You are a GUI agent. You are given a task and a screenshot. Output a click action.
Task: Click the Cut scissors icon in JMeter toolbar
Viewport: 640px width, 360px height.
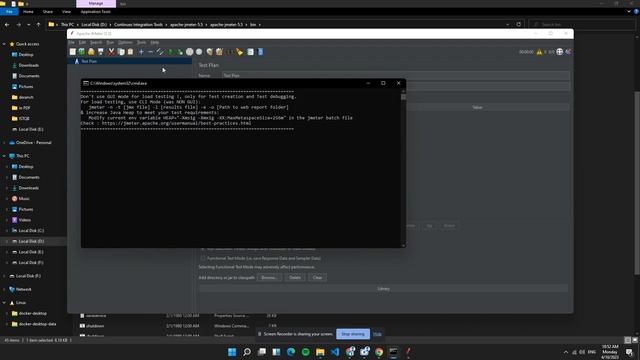pos(111,52)
